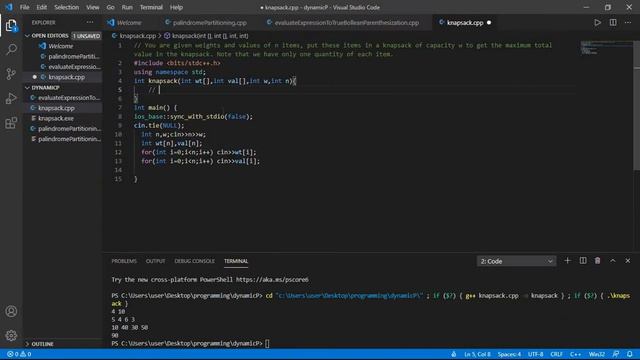Open the Help menu
This screenshot has width=640, height=360.
click(x=176, y=7)
